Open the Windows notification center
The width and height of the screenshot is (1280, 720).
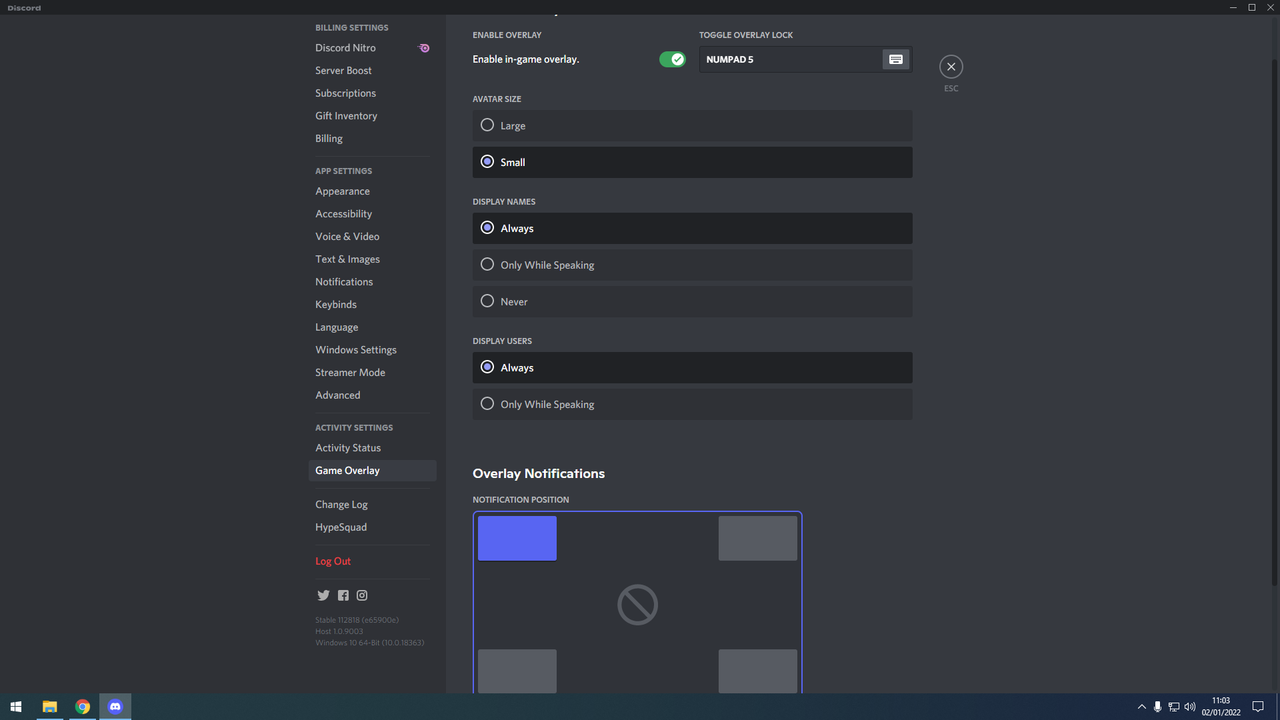pyautogui.click(x=1258, y=707)
